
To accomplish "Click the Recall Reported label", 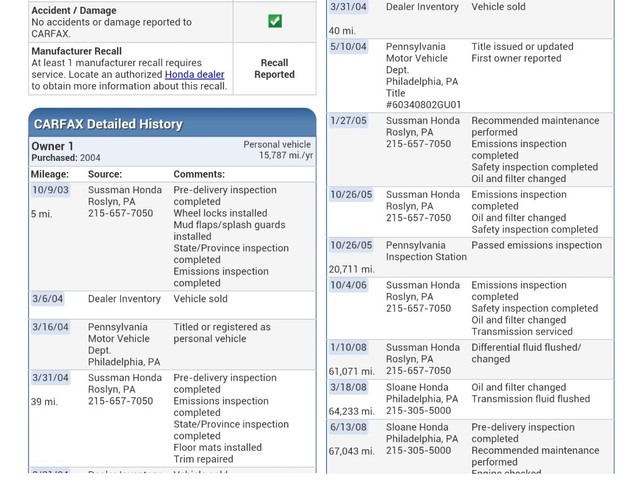I will [x=274, y=68].
